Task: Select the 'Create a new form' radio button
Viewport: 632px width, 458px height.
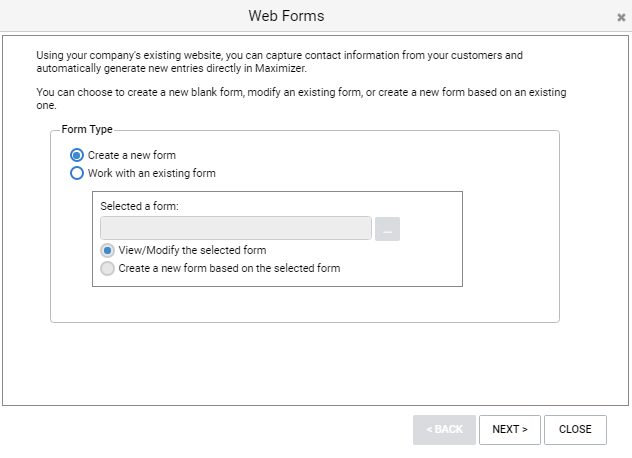Action: coord(77,155)
